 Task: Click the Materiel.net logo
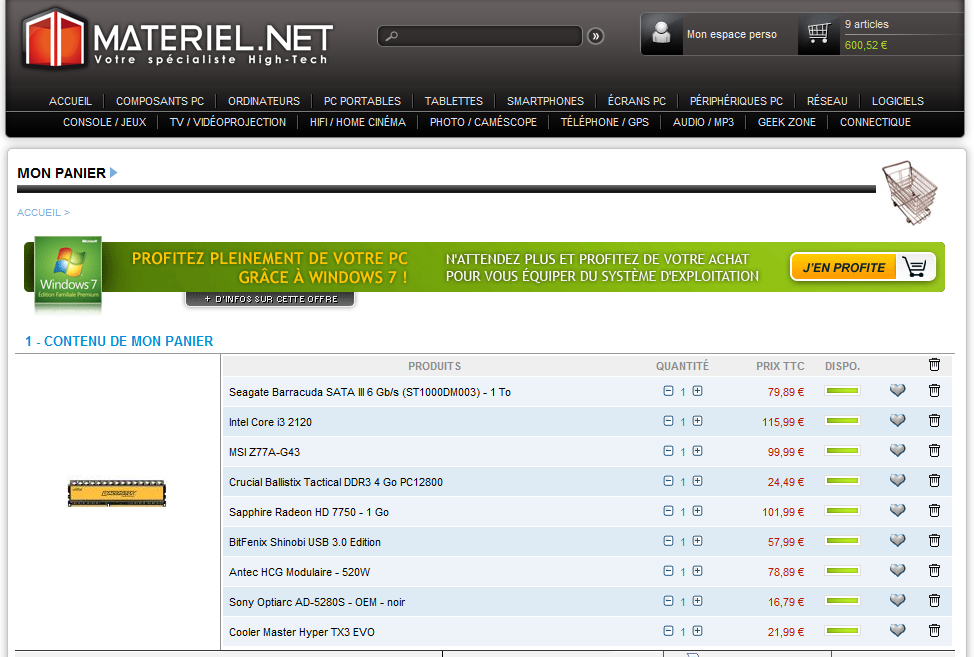(x=178, y=40)
